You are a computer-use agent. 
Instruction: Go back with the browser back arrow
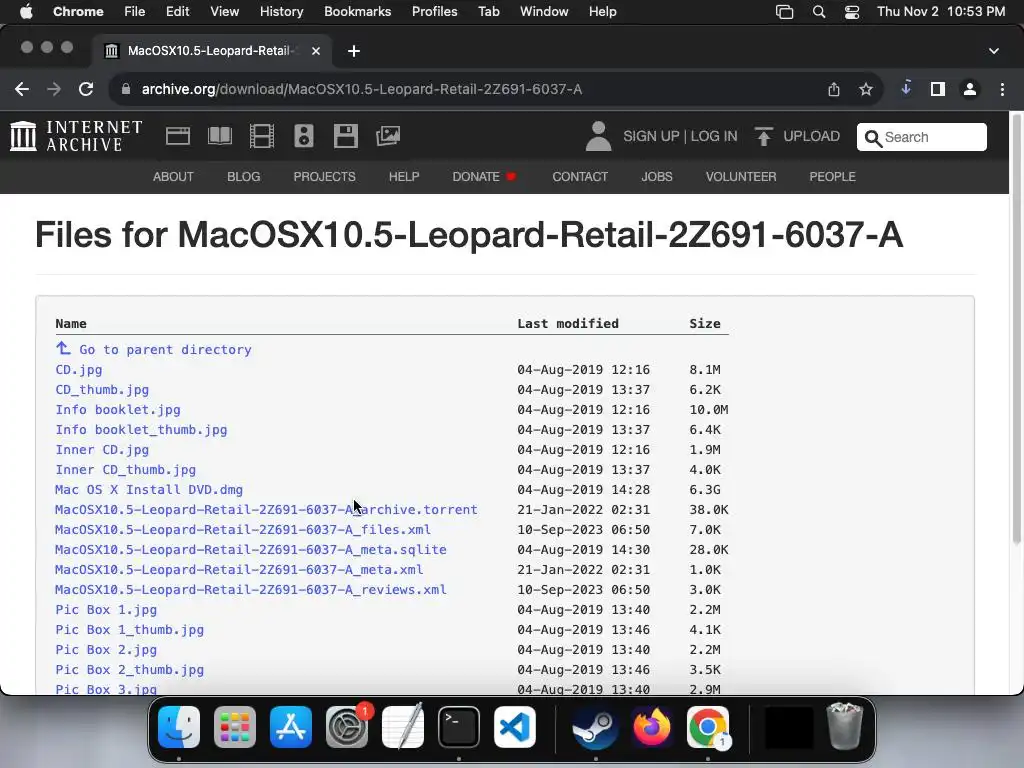tap(22, 89)
